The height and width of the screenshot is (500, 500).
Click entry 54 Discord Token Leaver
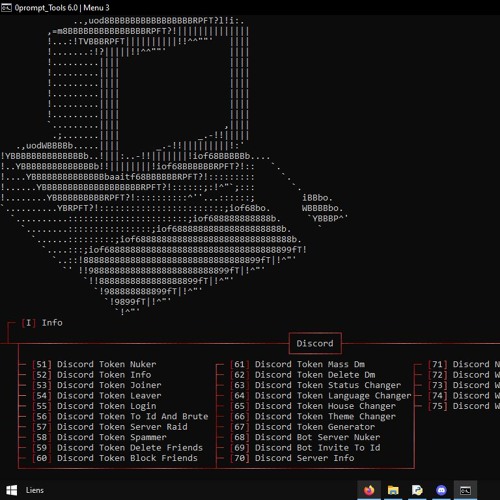pos(97,396)
